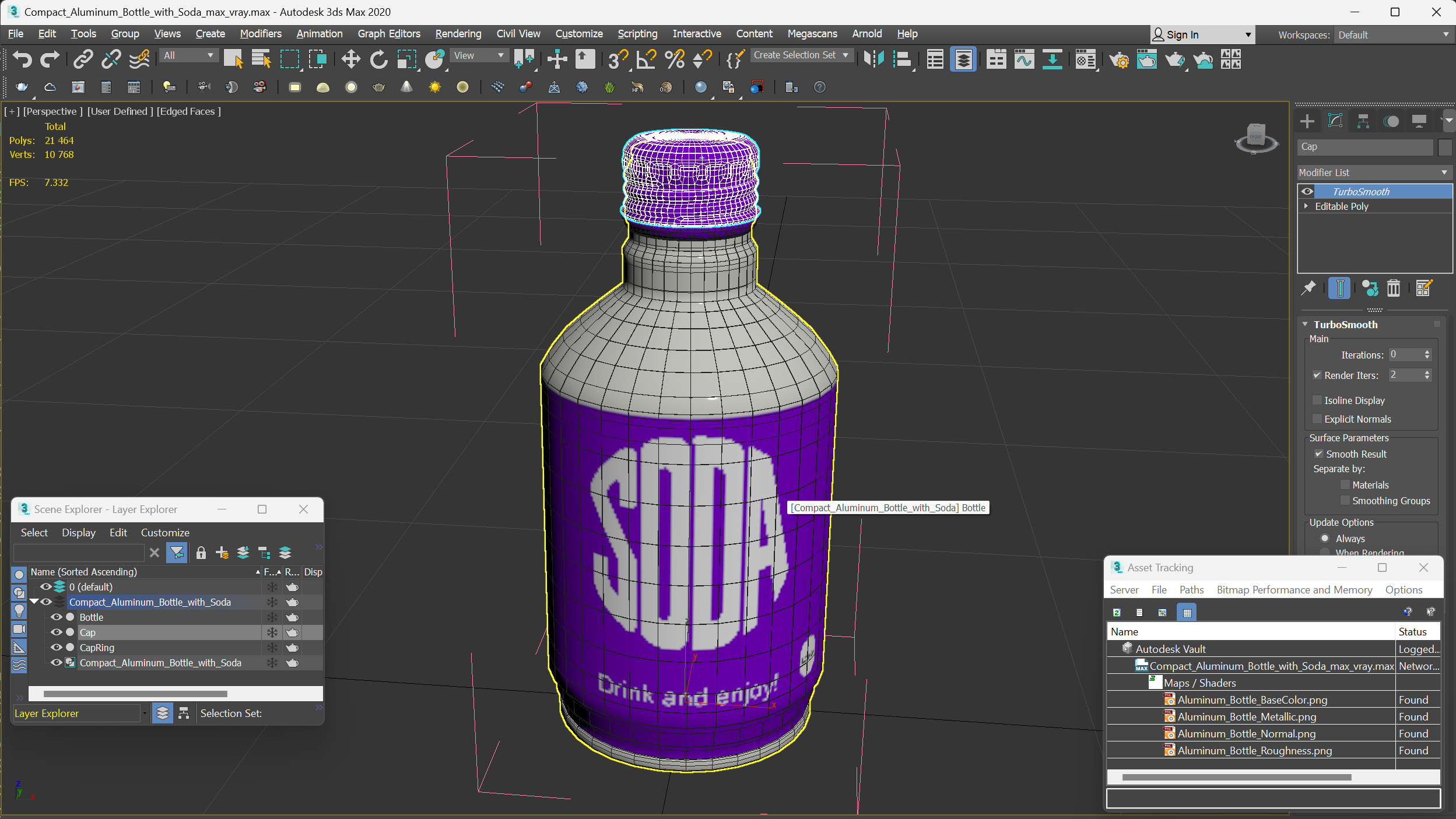Open the Align tool
Image resolution: width=1456 pixels, height=819 pixels.
902,59
